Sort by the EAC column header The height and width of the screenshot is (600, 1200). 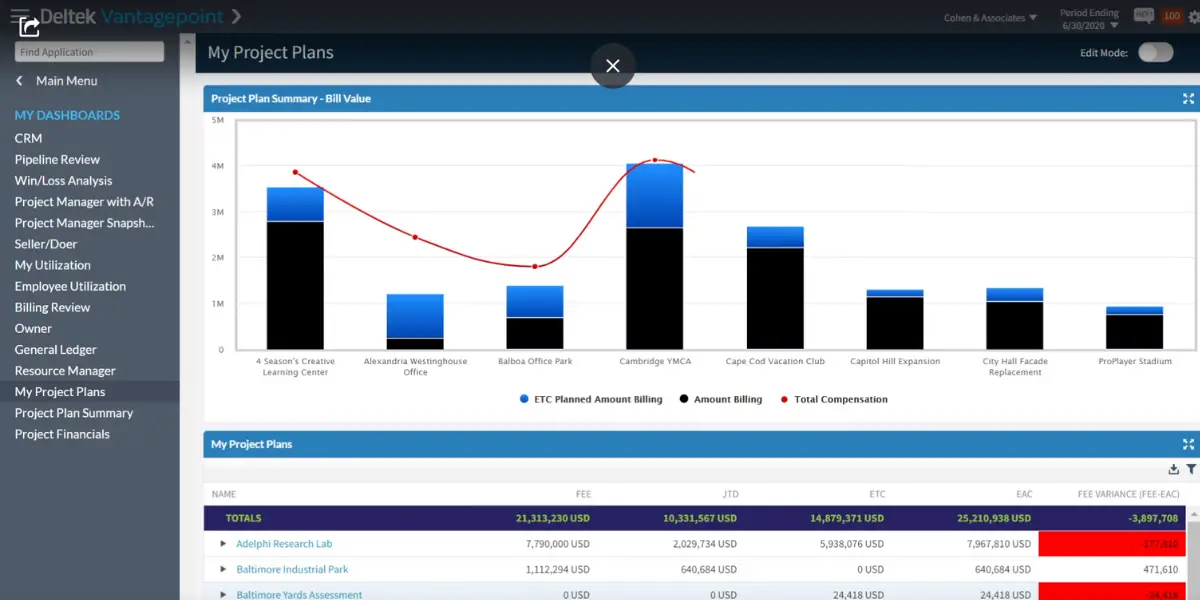click(x=1023, y=494)
